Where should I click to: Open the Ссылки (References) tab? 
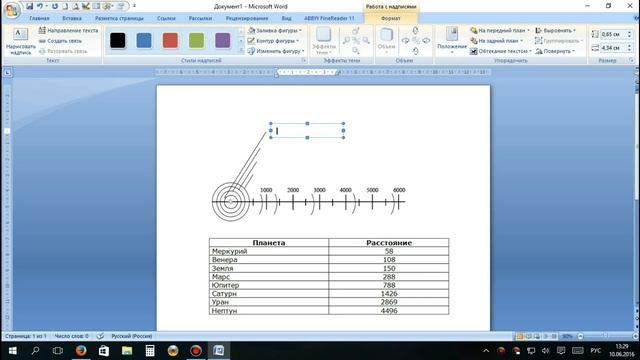tap(166, 18)
